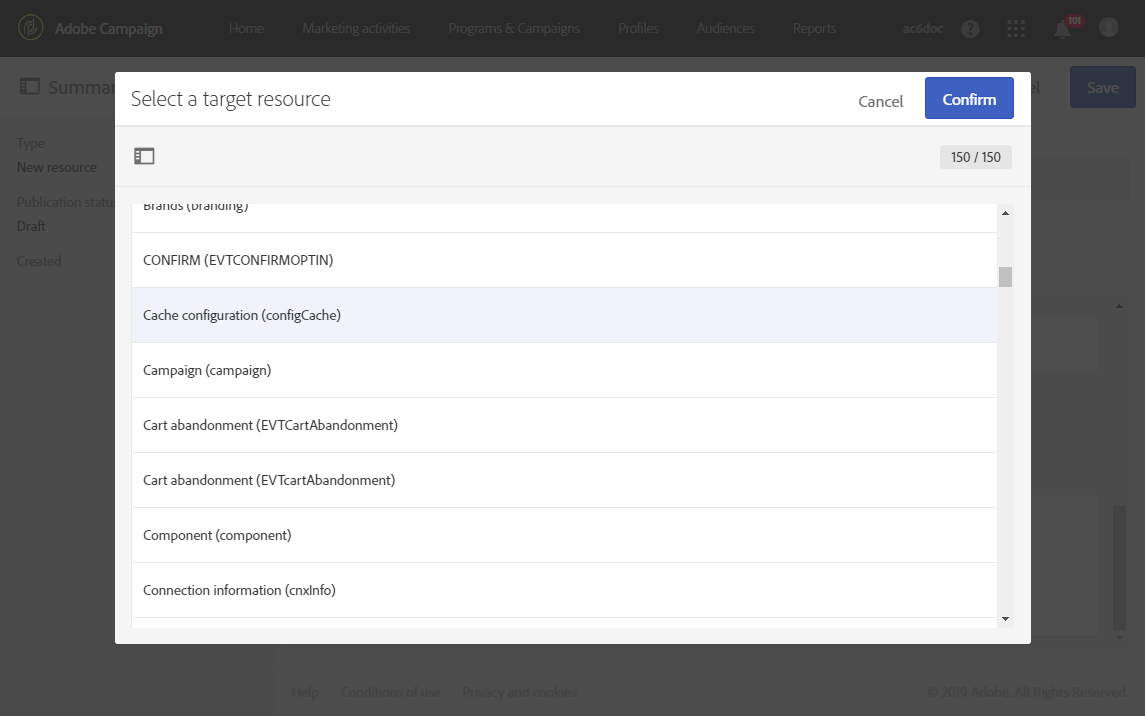Open the apps grid switcher icon

[x=1016, y=29]
